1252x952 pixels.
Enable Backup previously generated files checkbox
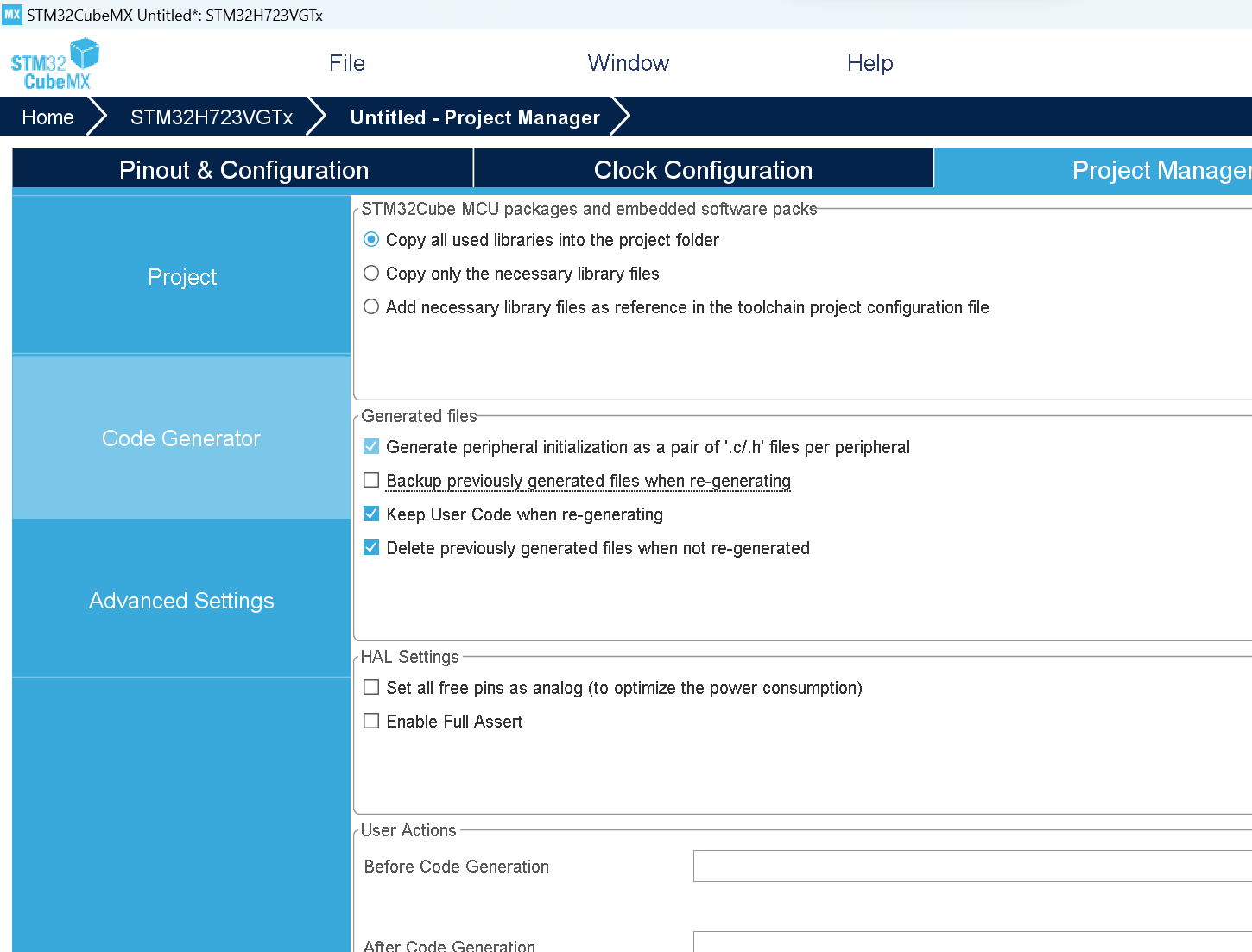(371, 480)
